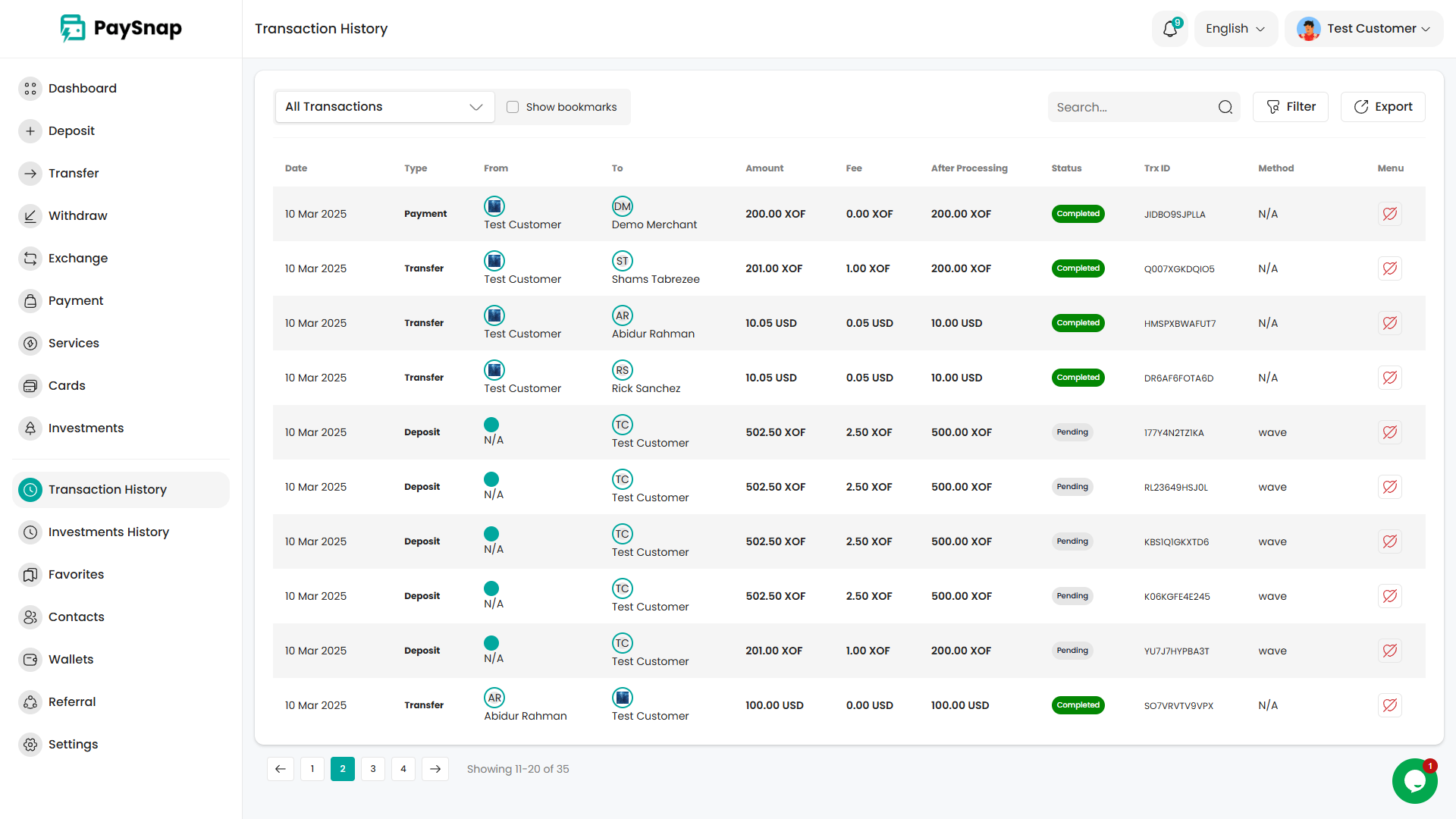This screenshot has height=819, width=1456.
Task: Open Withdraw from the sidebar icon
Action: point(30,215)
